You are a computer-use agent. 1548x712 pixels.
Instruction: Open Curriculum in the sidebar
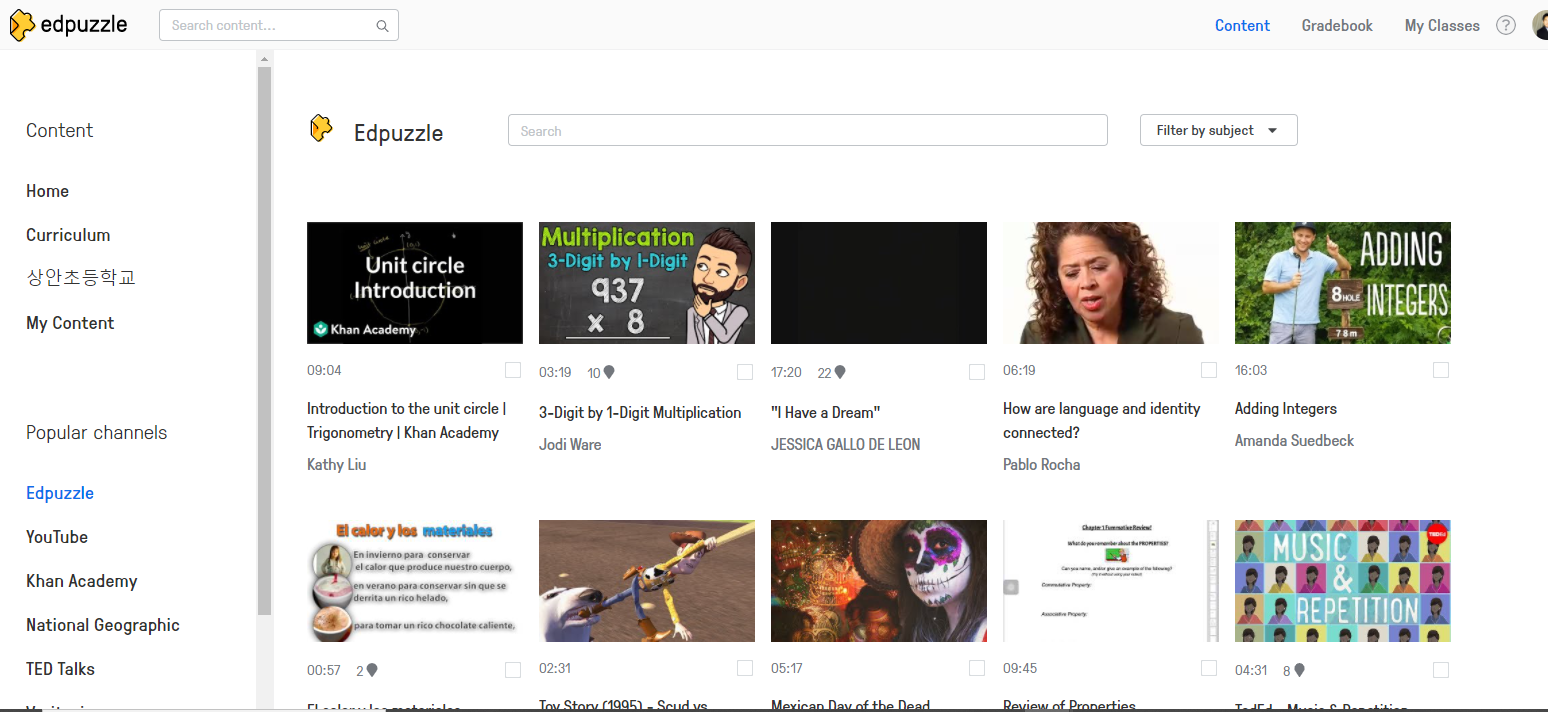(68, 235)
